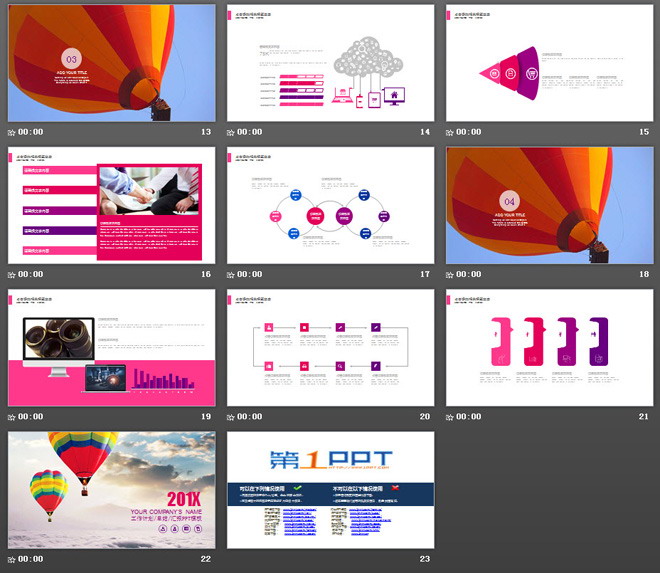The height and width of the screenshot is (573, 660).
Task: Click transition star icon under slide 15
Action: [x=450, y=133]
